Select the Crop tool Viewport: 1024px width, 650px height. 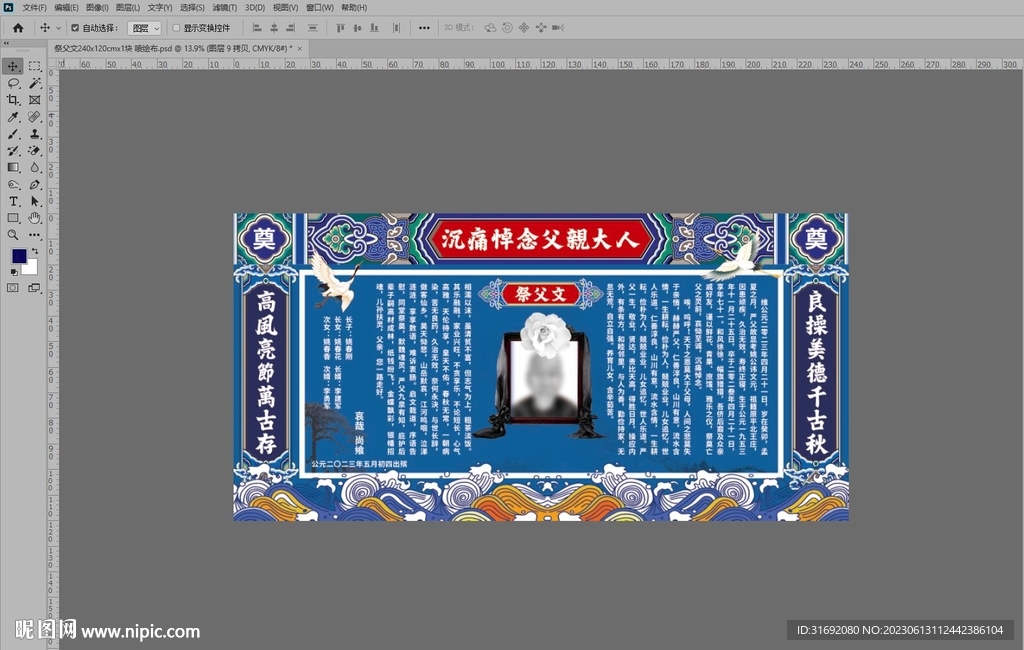(13, 100)
